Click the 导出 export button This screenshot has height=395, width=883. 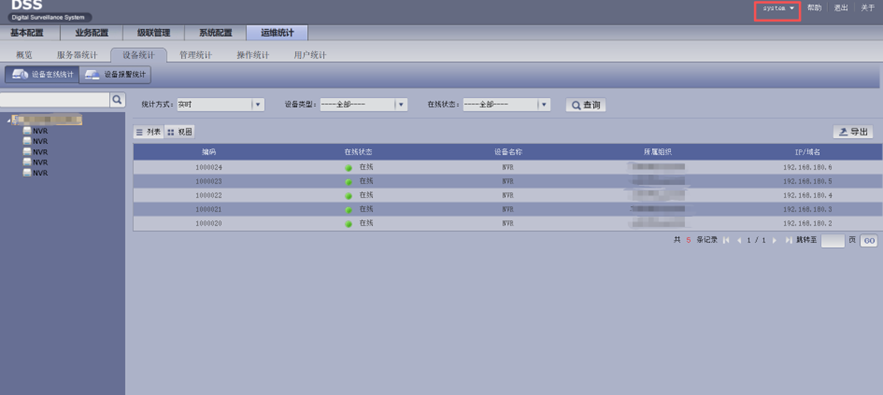(x=853, y=132)
